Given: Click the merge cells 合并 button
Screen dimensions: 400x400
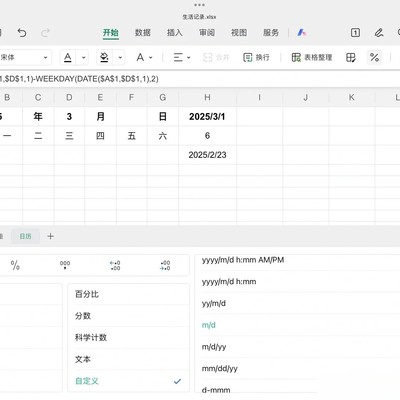Looking at the screenshot, I should pyautogui.click(x=216, y=58).
